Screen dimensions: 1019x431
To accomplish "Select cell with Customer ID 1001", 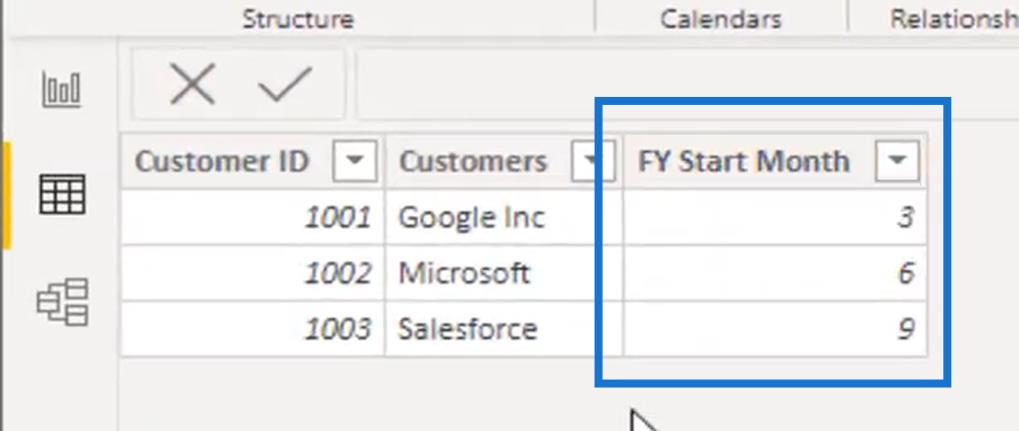I will [253, 217].
